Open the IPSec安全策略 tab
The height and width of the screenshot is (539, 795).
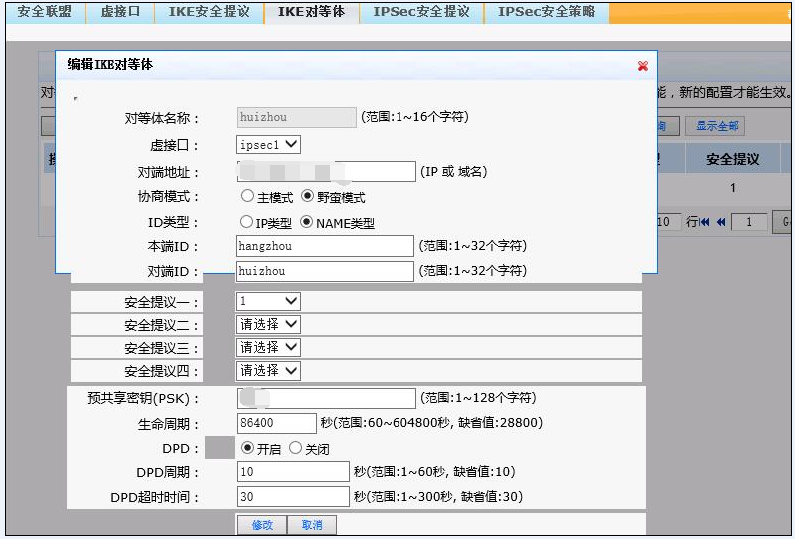(x=546, y=12)
